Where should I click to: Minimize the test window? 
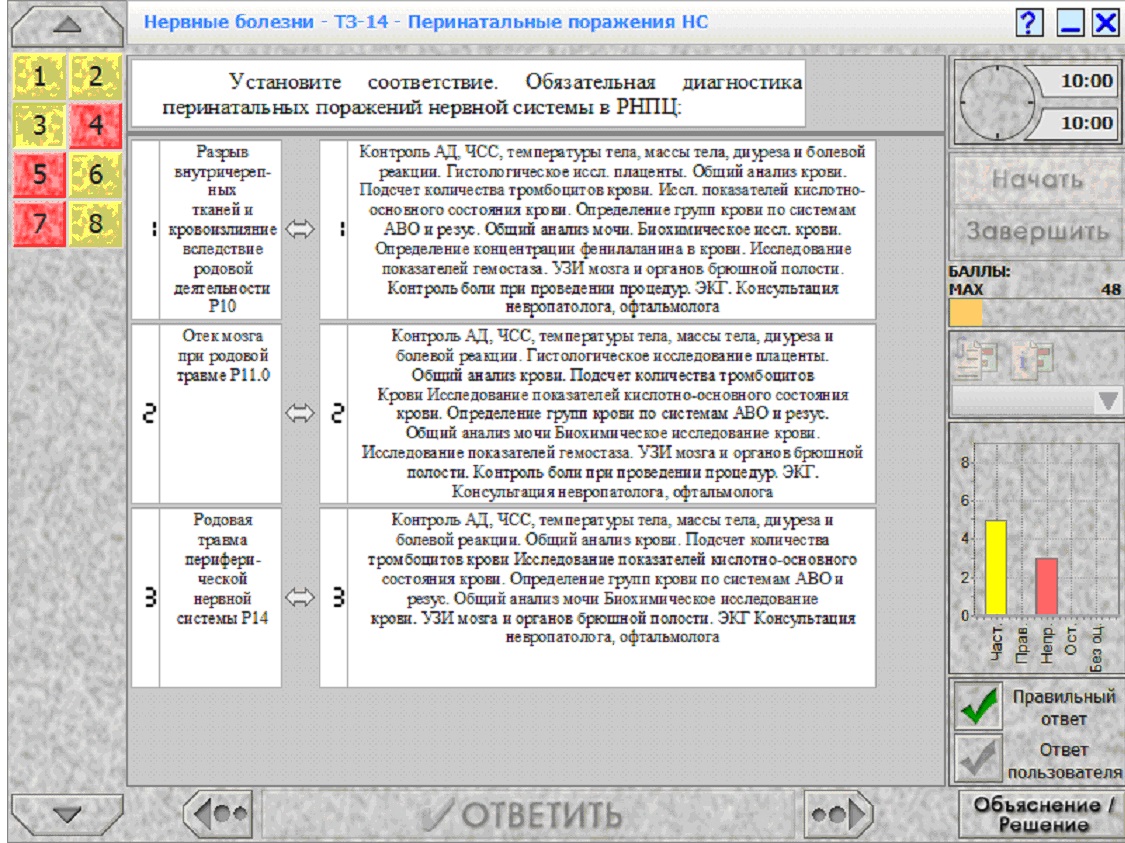(1070, 22)
